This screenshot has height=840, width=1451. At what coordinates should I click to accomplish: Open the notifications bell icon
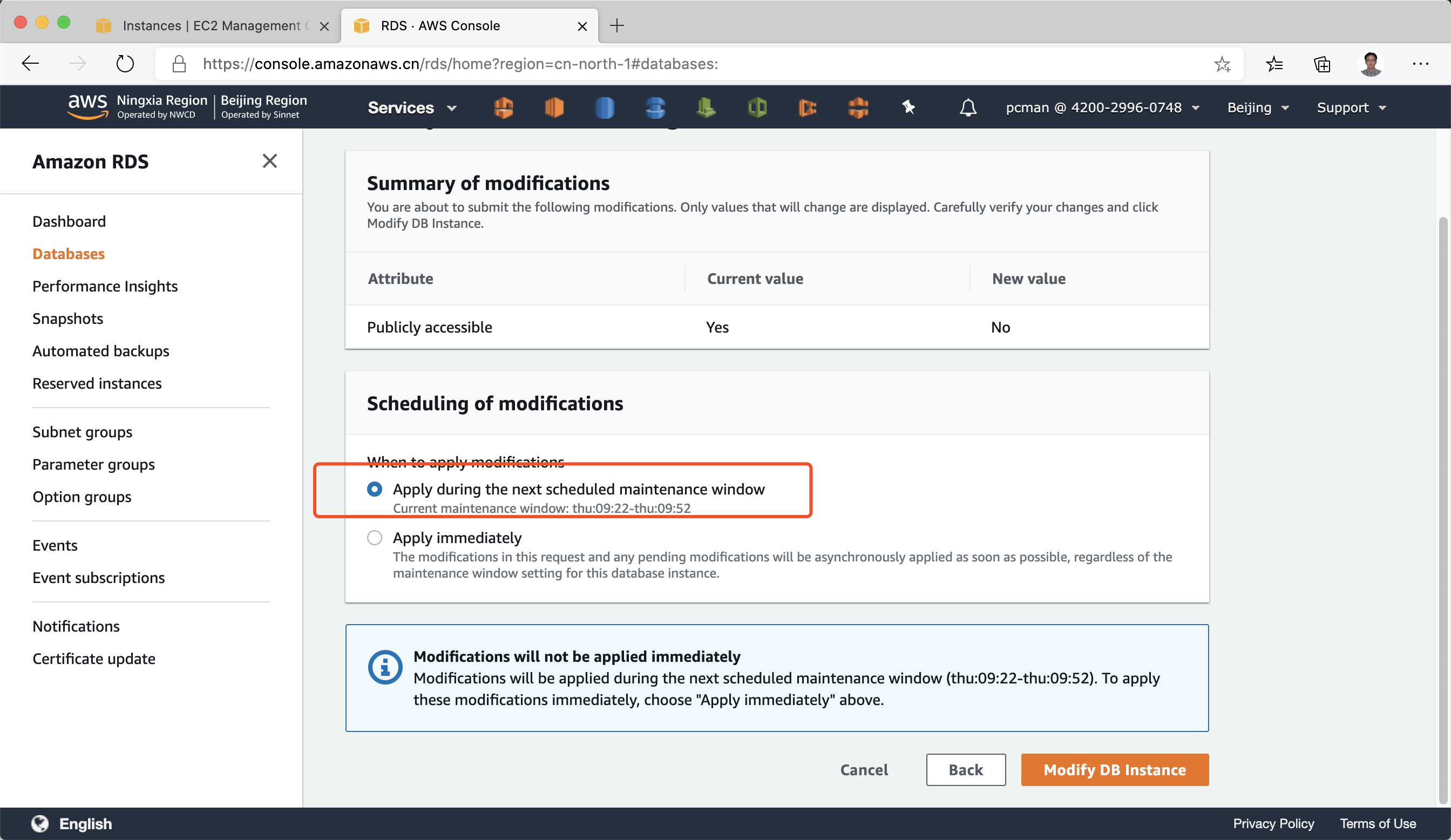[x=968, y=107]
